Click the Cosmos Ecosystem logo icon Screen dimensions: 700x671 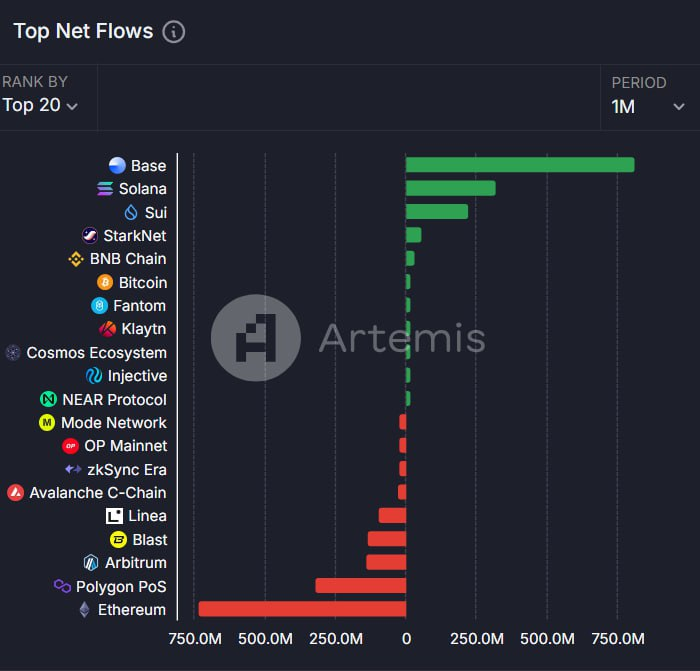[13, 353]
